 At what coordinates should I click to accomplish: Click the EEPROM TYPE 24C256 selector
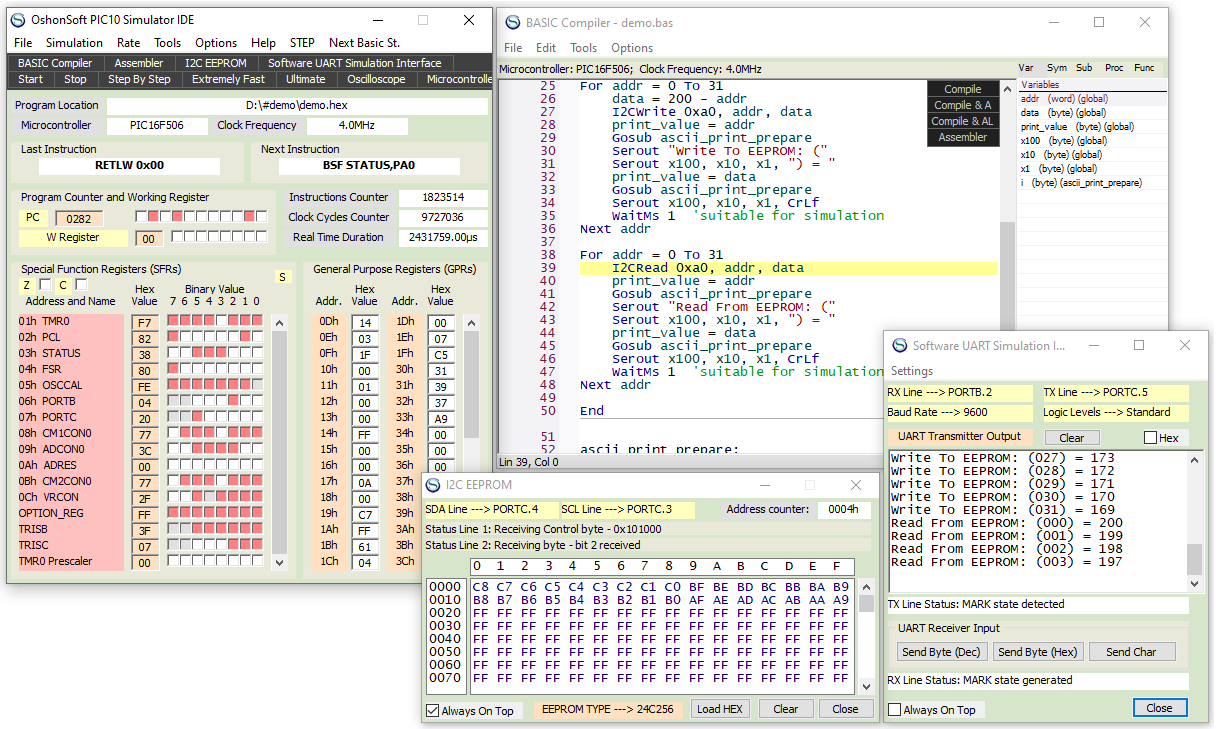coord(609,709)
